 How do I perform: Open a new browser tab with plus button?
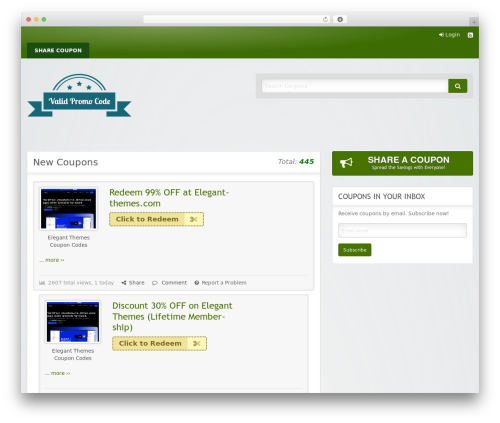click(x=474, y=22)
